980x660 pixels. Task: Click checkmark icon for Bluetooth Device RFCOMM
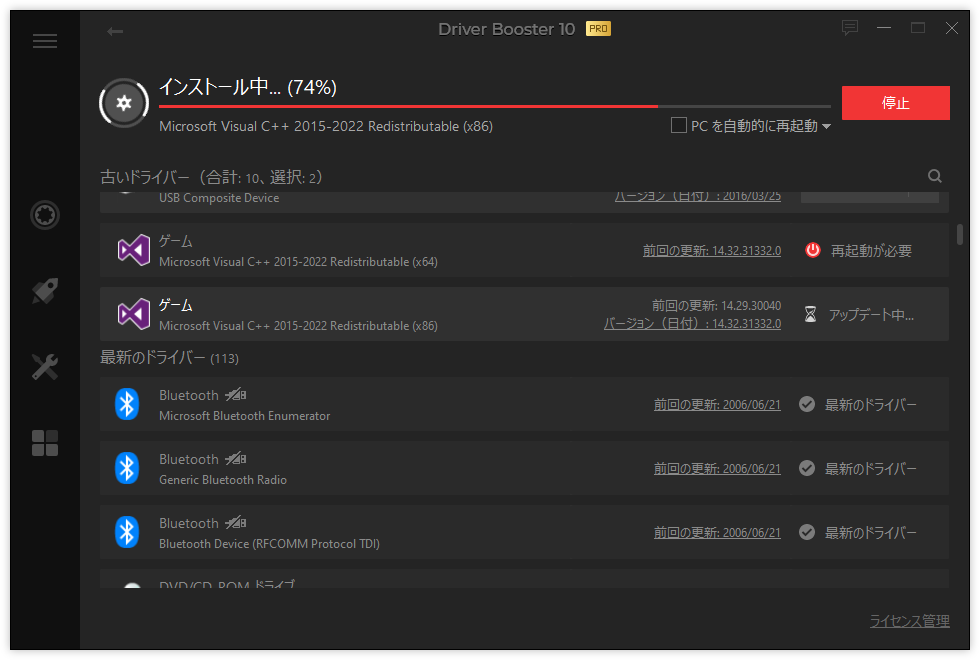pos(807,532)
